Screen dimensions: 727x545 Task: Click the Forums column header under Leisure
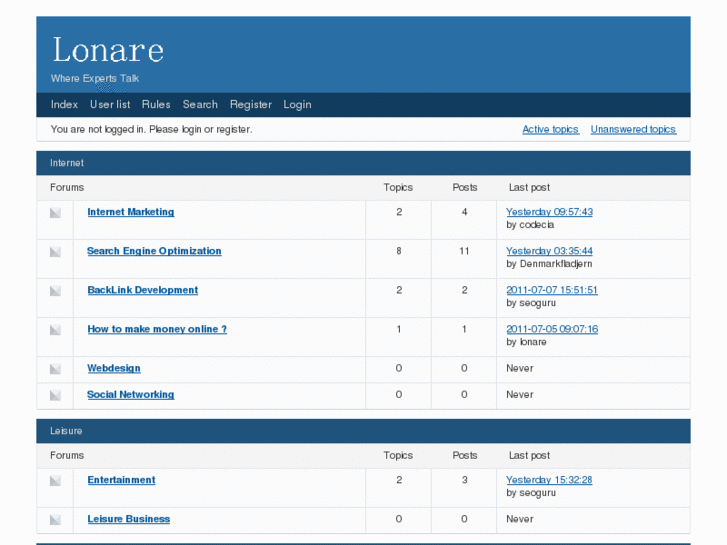click(67, 455)
